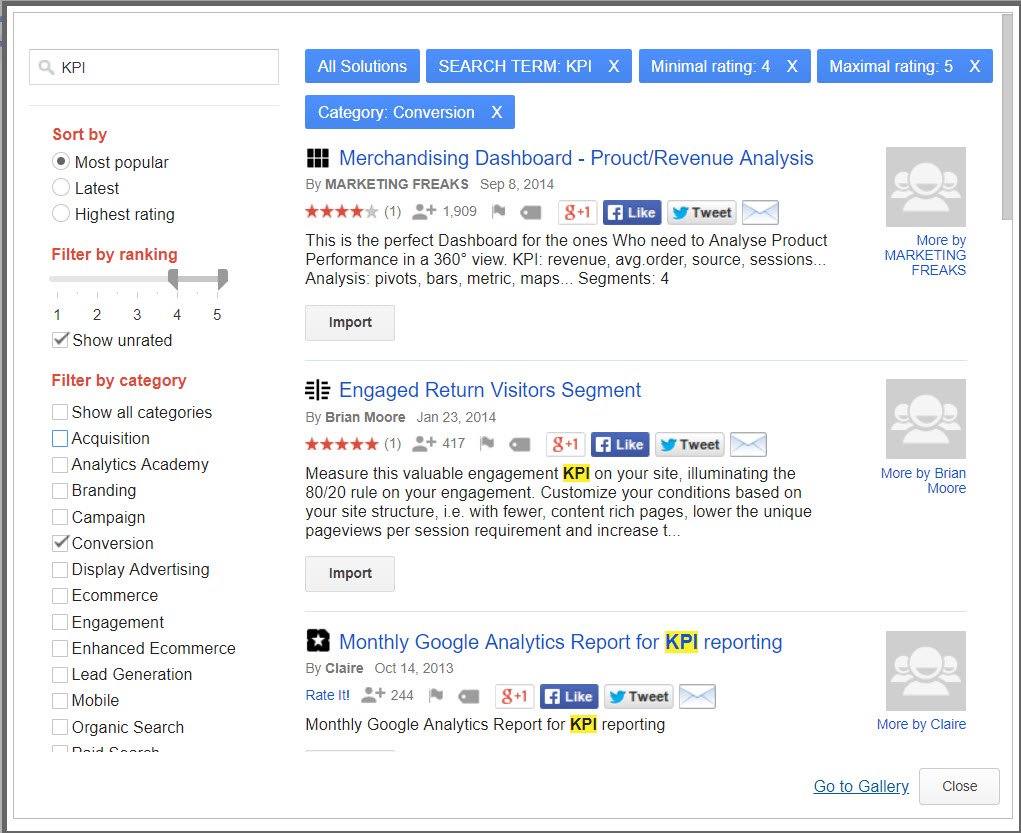Remove the Minimal rating: 4 filter

coord(792,66)
